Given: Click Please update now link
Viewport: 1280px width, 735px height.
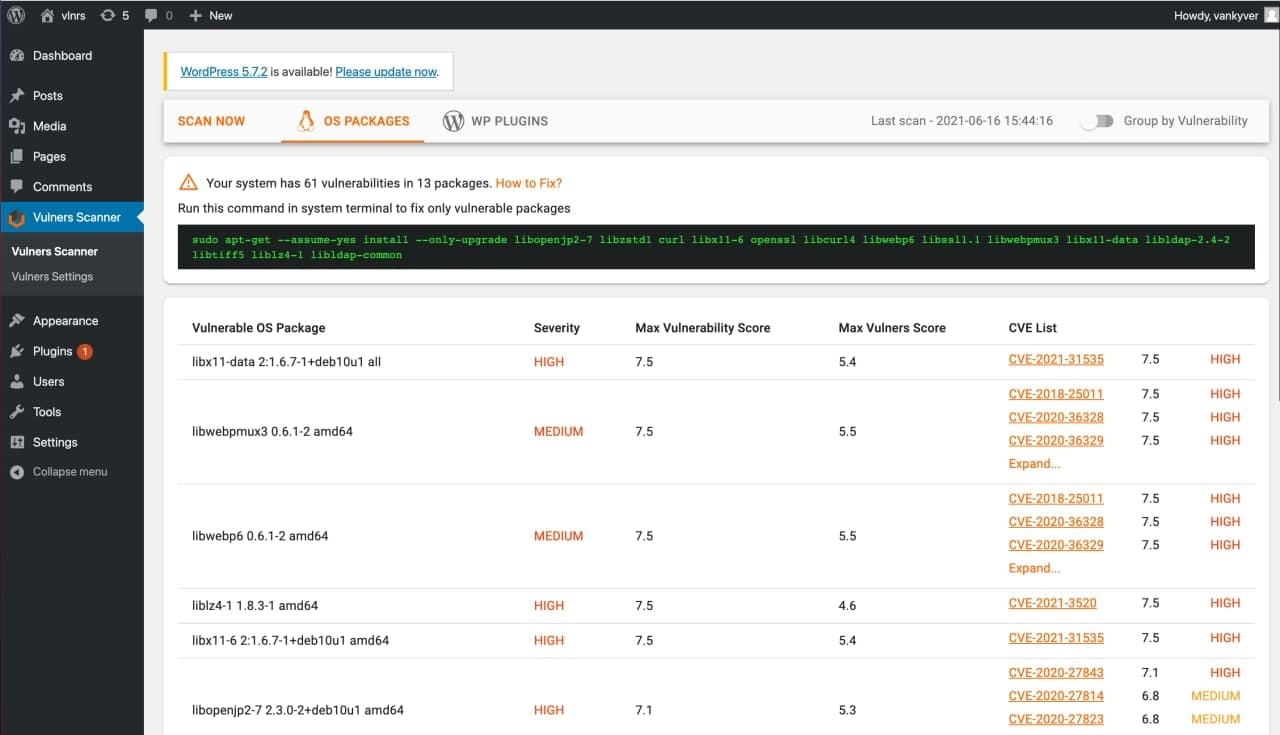Looking at the screenshot, I should pyautogui.click(x=386, y=72).
